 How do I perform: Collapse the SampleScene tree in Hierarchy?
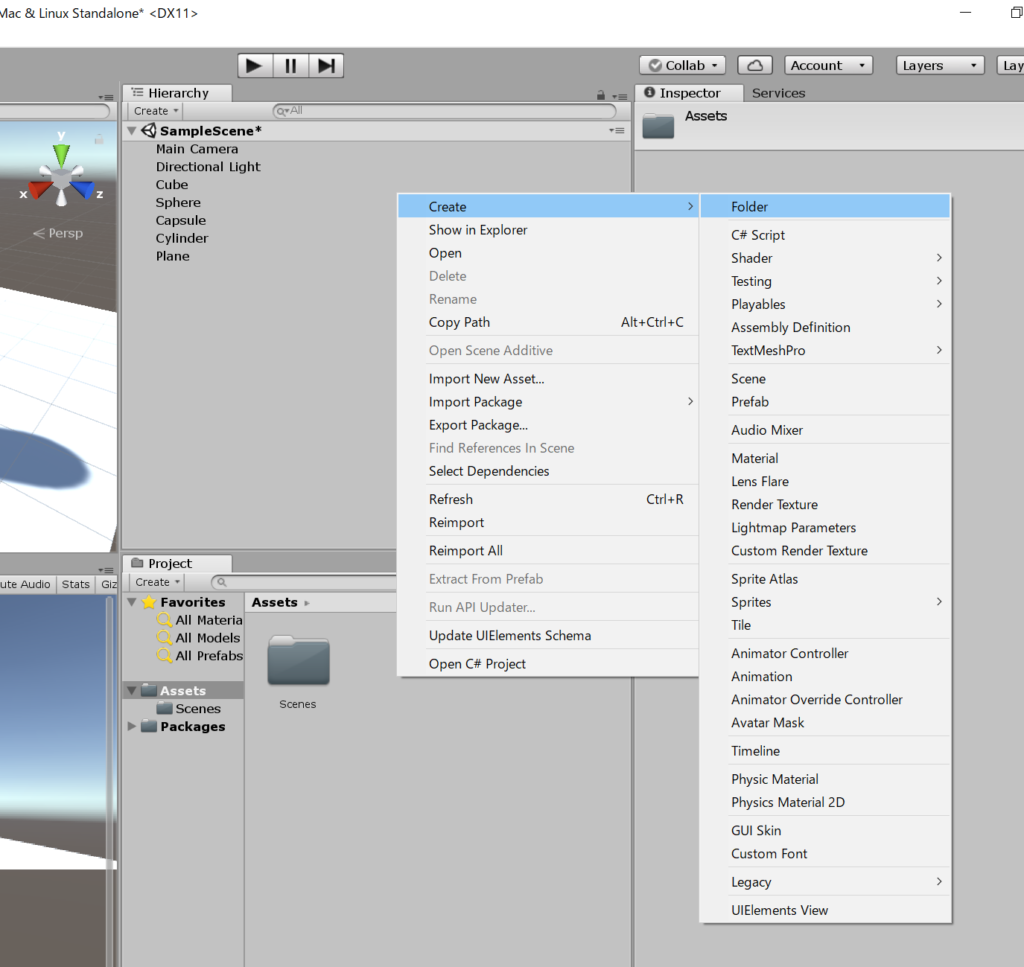click(x=132, y=131)
